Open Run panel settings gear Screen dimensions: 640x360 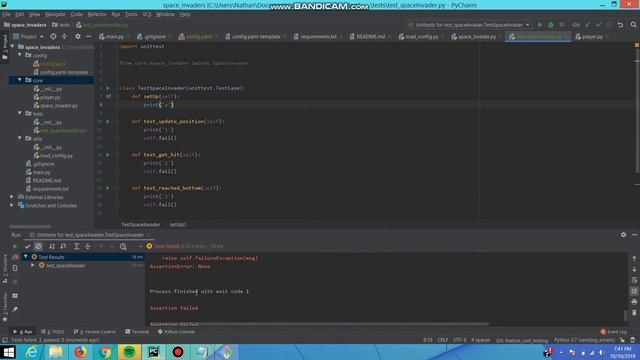point(623,235)
